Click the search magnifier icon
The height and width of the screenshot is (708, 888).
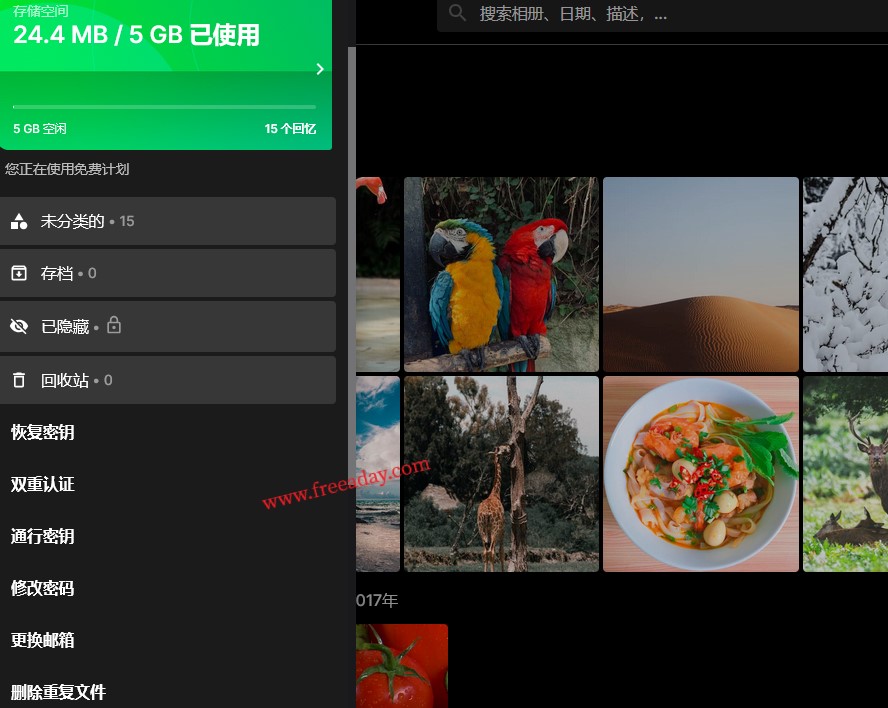pos(458,14)
